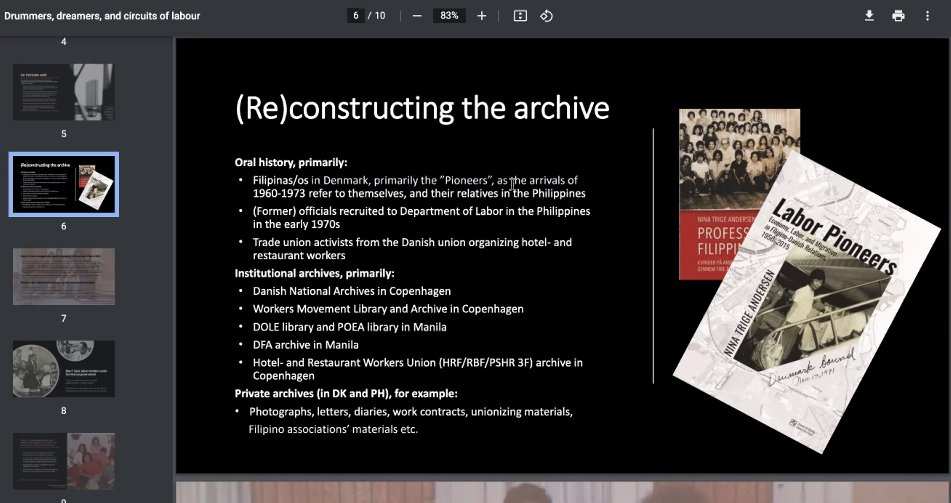Open page 5 thumbnail
This screenshot has width=951, height=503.
pos(64,92)
